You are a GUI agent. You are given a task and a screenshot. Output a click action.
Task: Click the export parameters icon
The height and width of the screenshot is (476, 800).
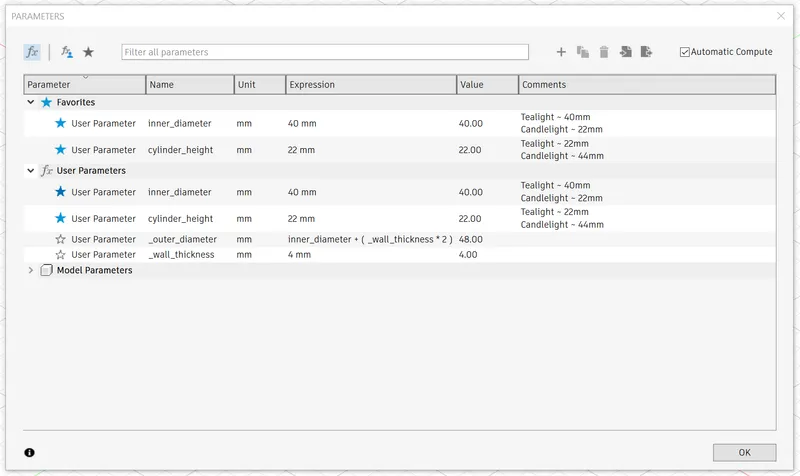pos(647,52)
